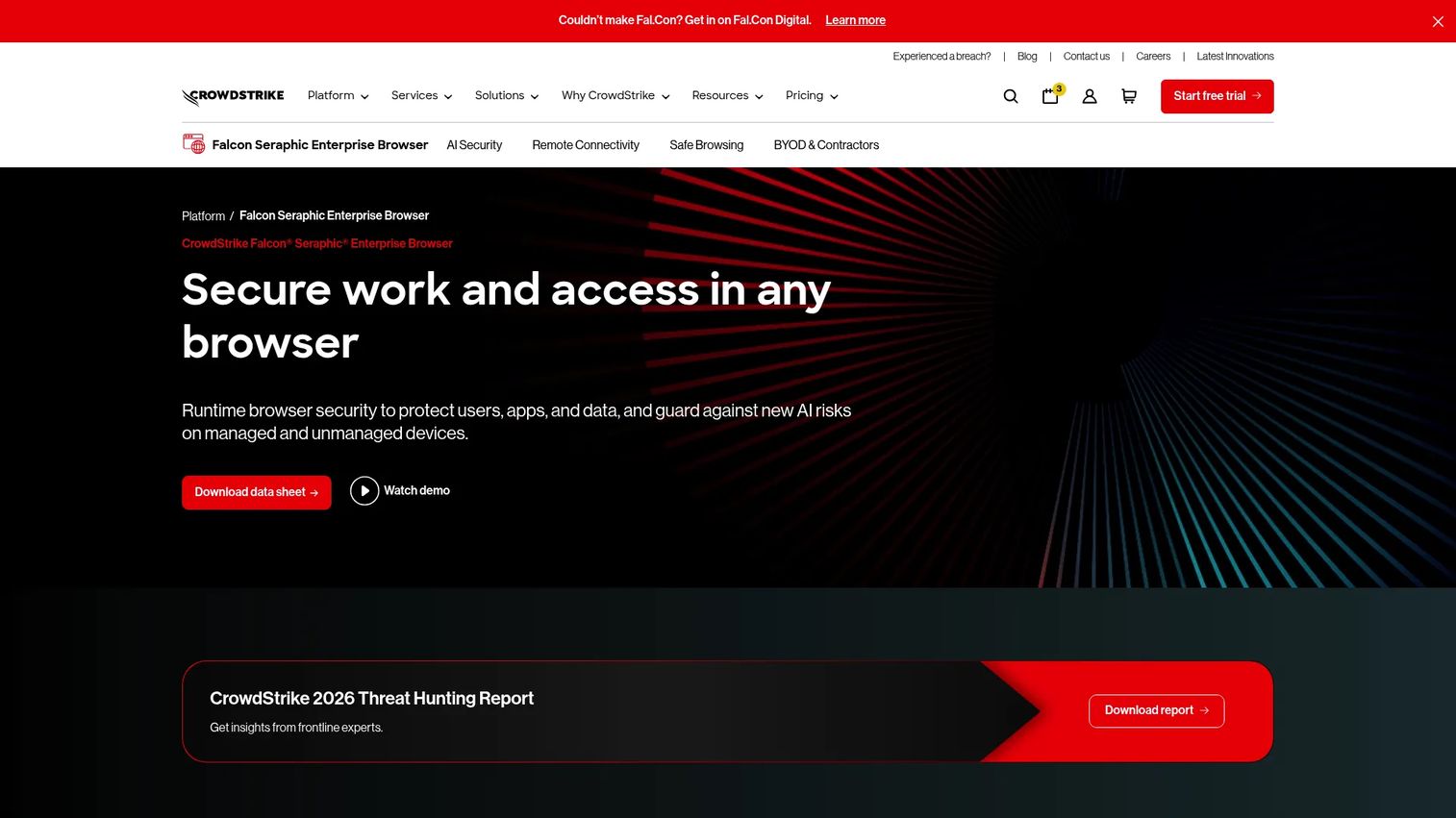The image size is (1456, 818).
Task: Expand the Services dropdown menu
Action: point(422,96)
